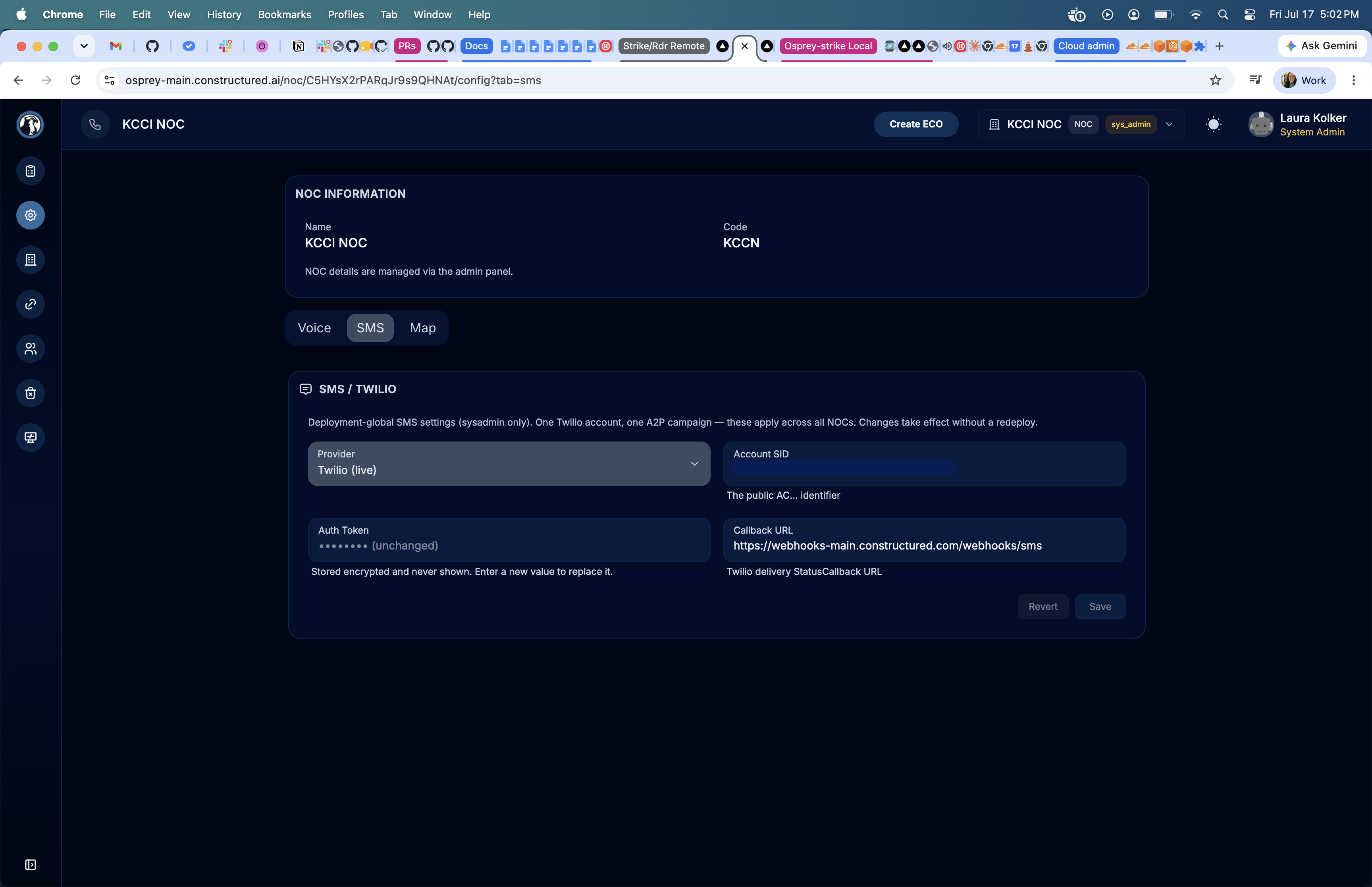Open macOS Control Center

(1249, 14)
